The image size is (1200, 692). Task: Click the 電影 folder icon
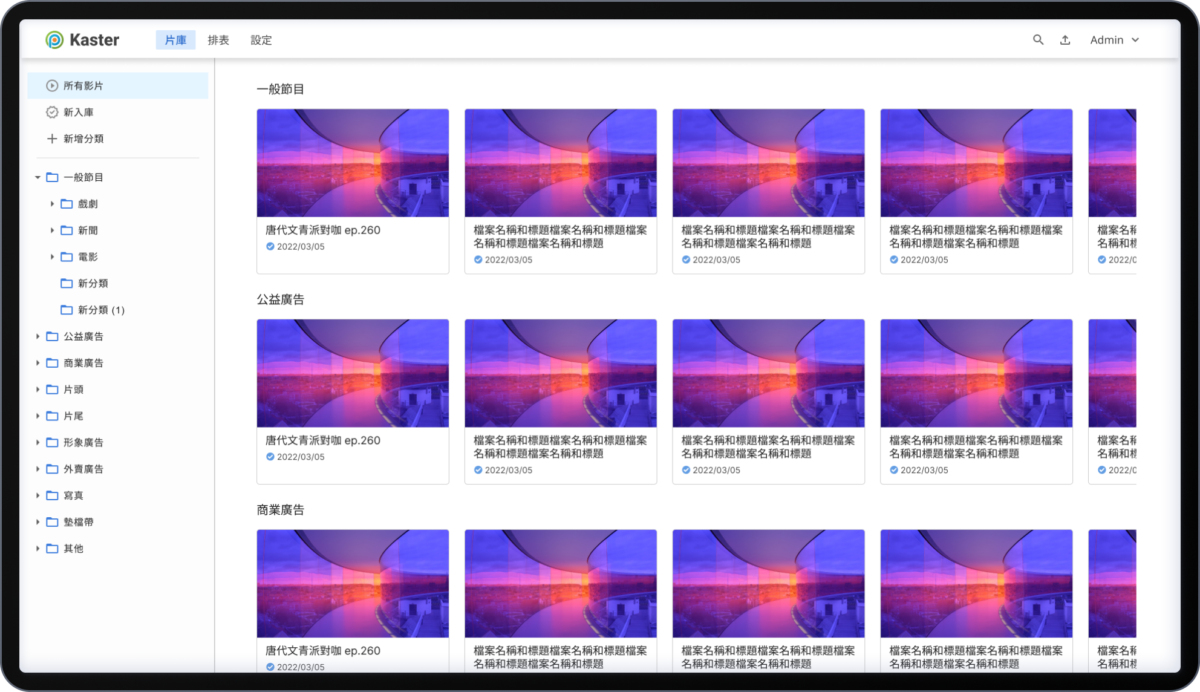tap(67, 257)
